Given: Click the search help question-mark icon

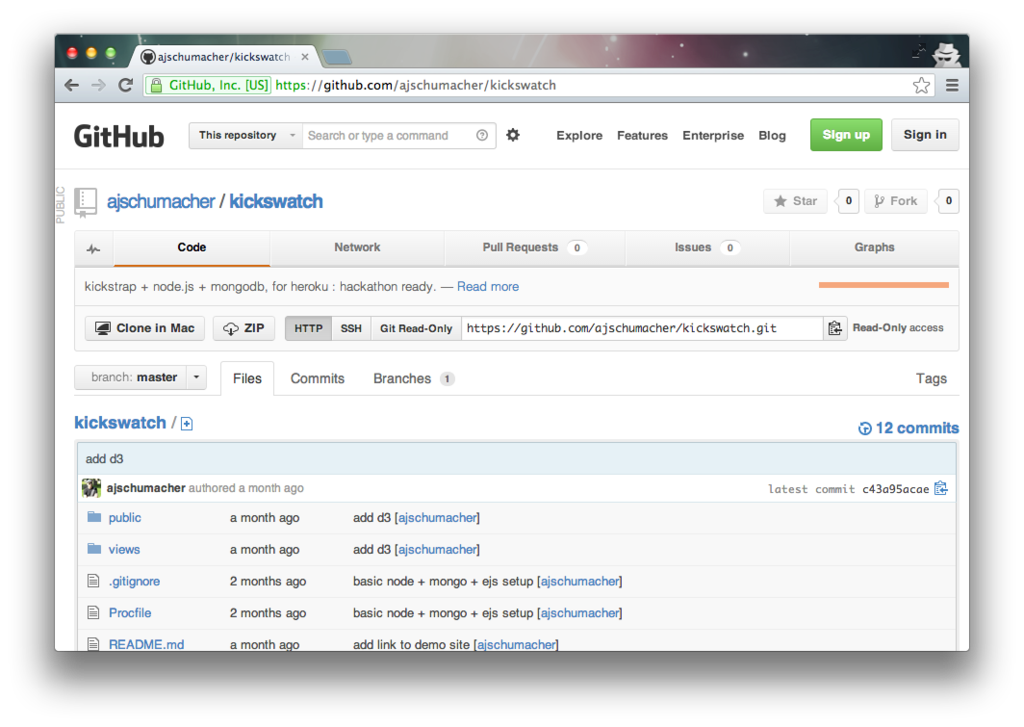Looking at the screenshot, I should pos(482,135).
